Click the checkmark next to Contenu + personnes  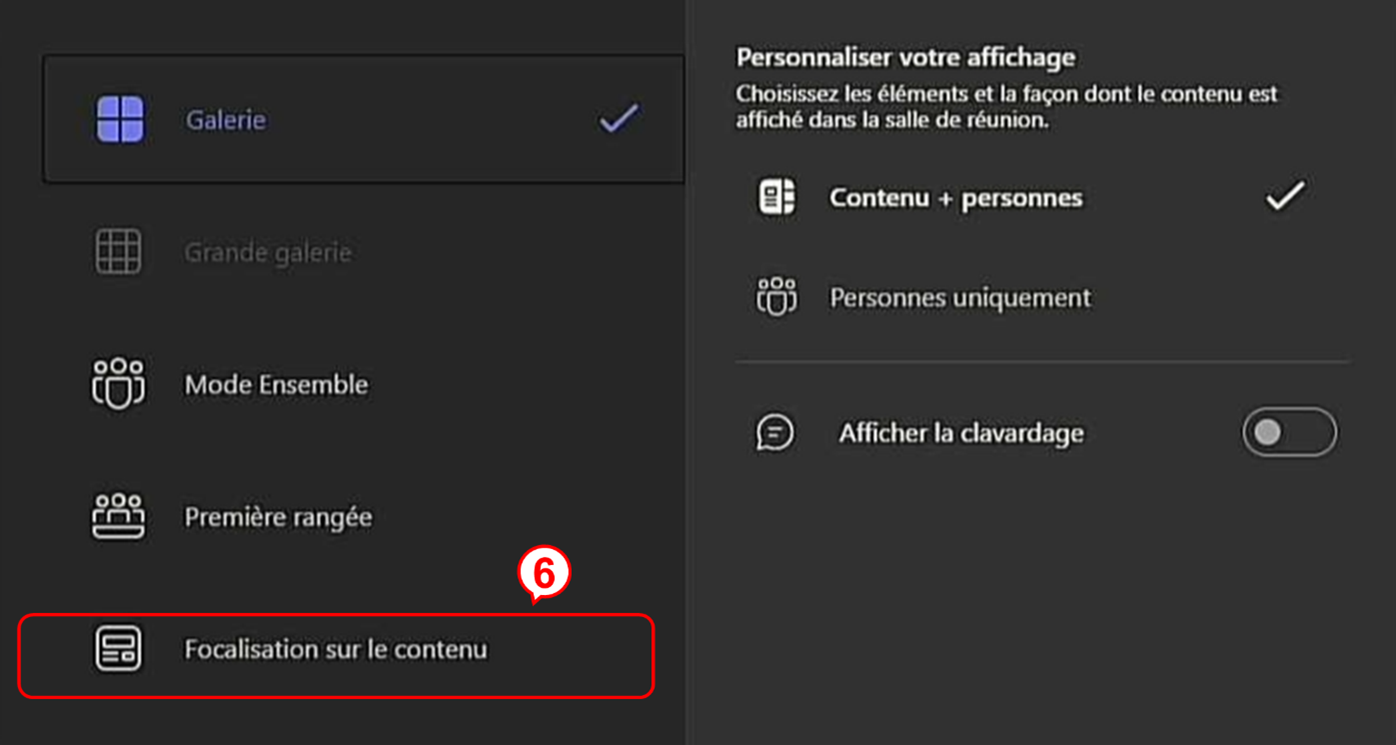pos(1284,196)
